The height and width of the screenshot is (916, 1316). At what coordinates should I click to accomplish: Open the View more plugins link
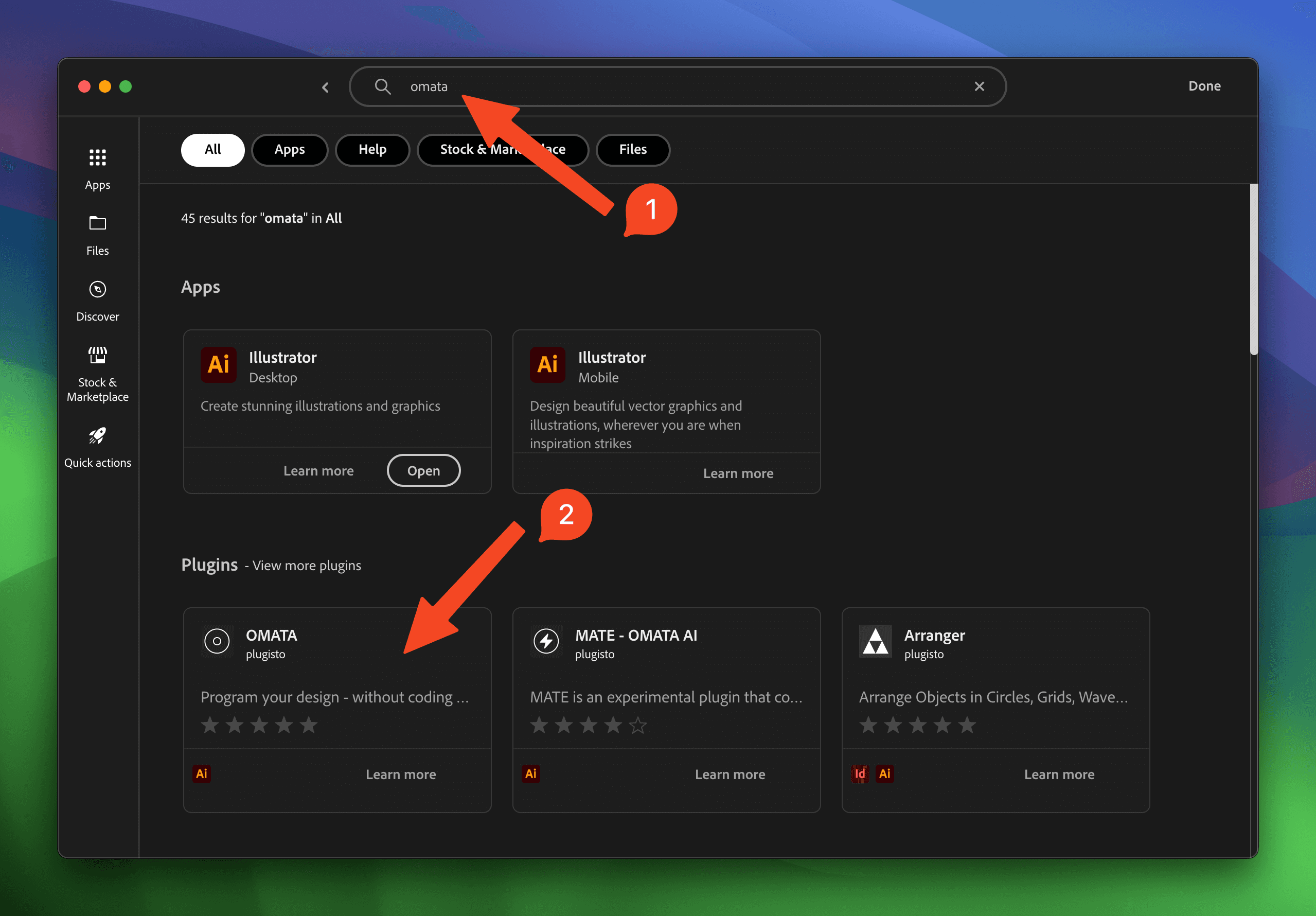[307, 566]
